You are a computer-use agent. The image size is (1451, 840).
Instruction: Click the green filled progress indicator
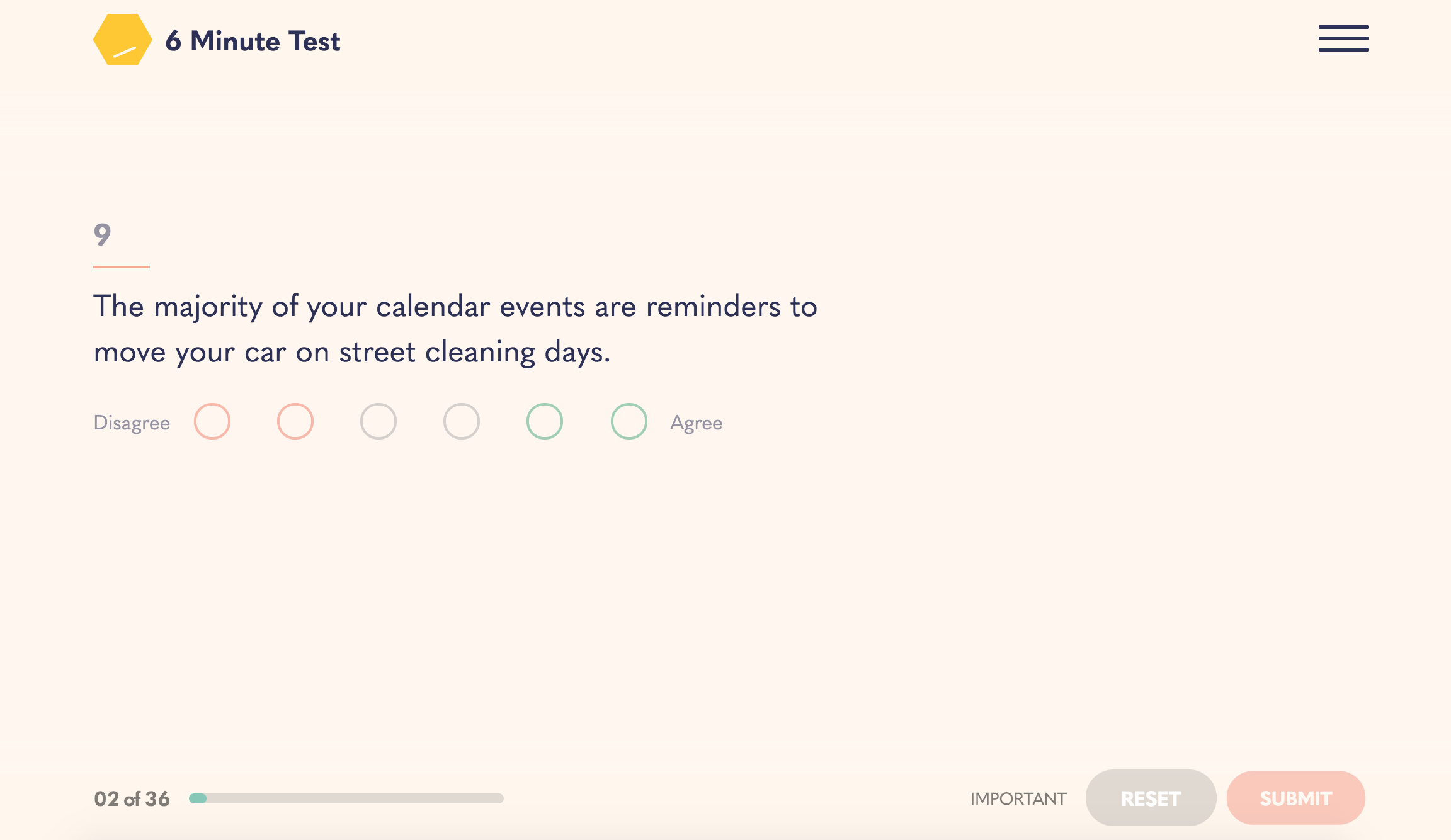coord(198,798)
